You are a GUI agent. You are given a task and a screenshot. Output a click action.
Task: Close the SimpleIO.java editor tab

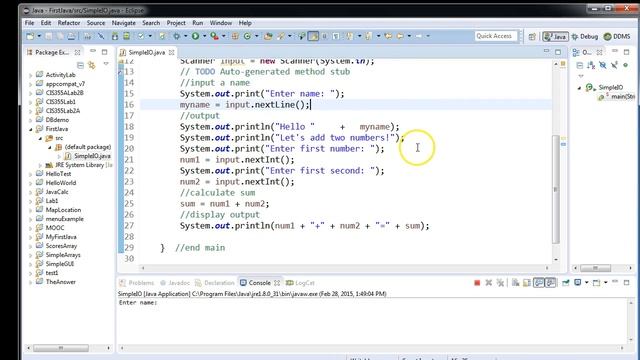click(172, 52)
